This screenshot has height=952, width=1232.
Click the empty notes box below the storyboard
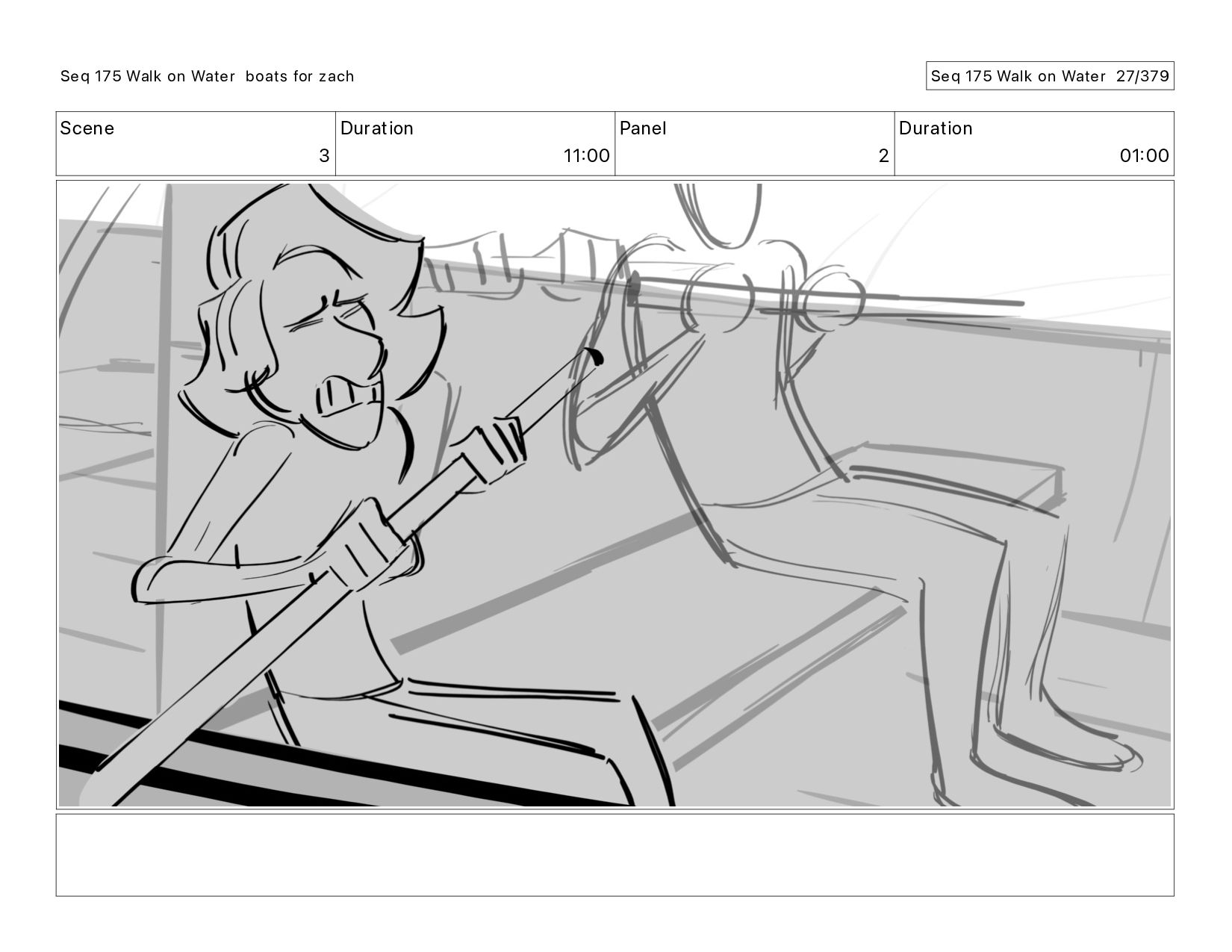pos(615,855)
